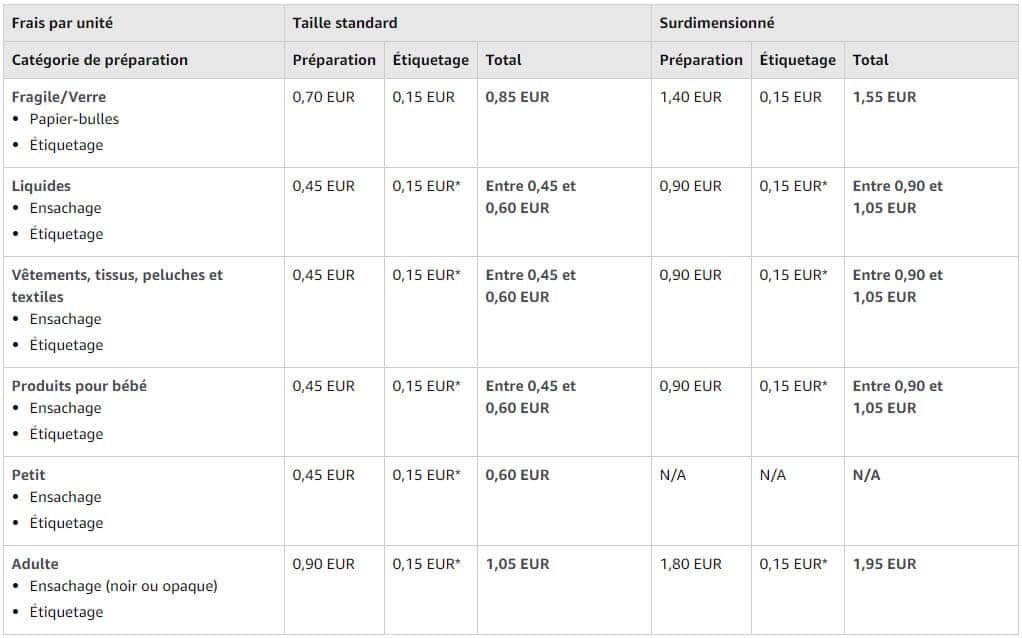
Task: Click the 0,60 EUR total in Petit row
Action: [x=518, y=475]
